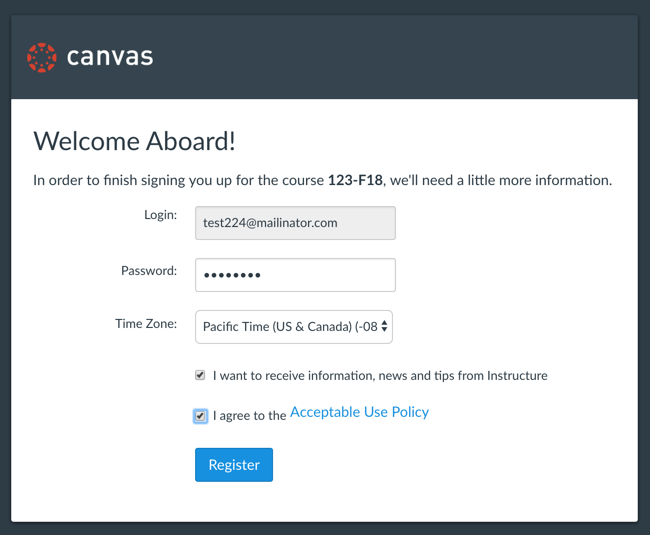The width and height of the screenshot is (650, 535).
Task: Click the bold course name 123-F18
Action: (x=355, y=181)
